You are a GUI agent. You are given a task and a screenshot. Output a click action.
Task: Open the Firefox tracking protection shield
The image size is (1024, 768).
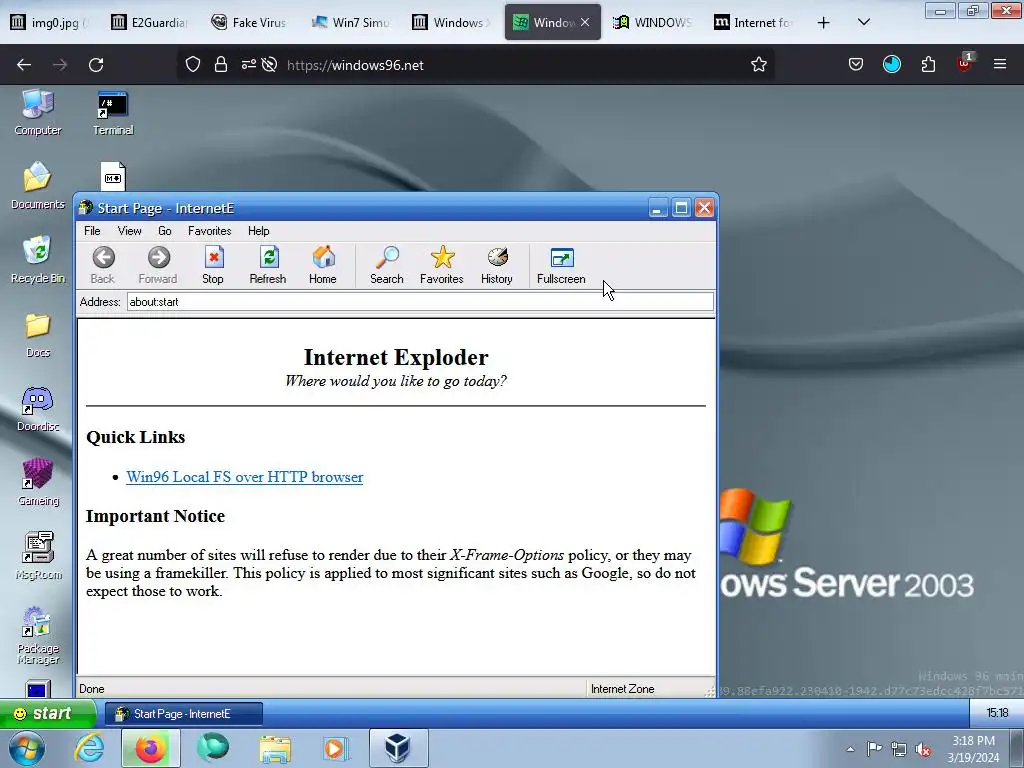click(x=193, y=65)
